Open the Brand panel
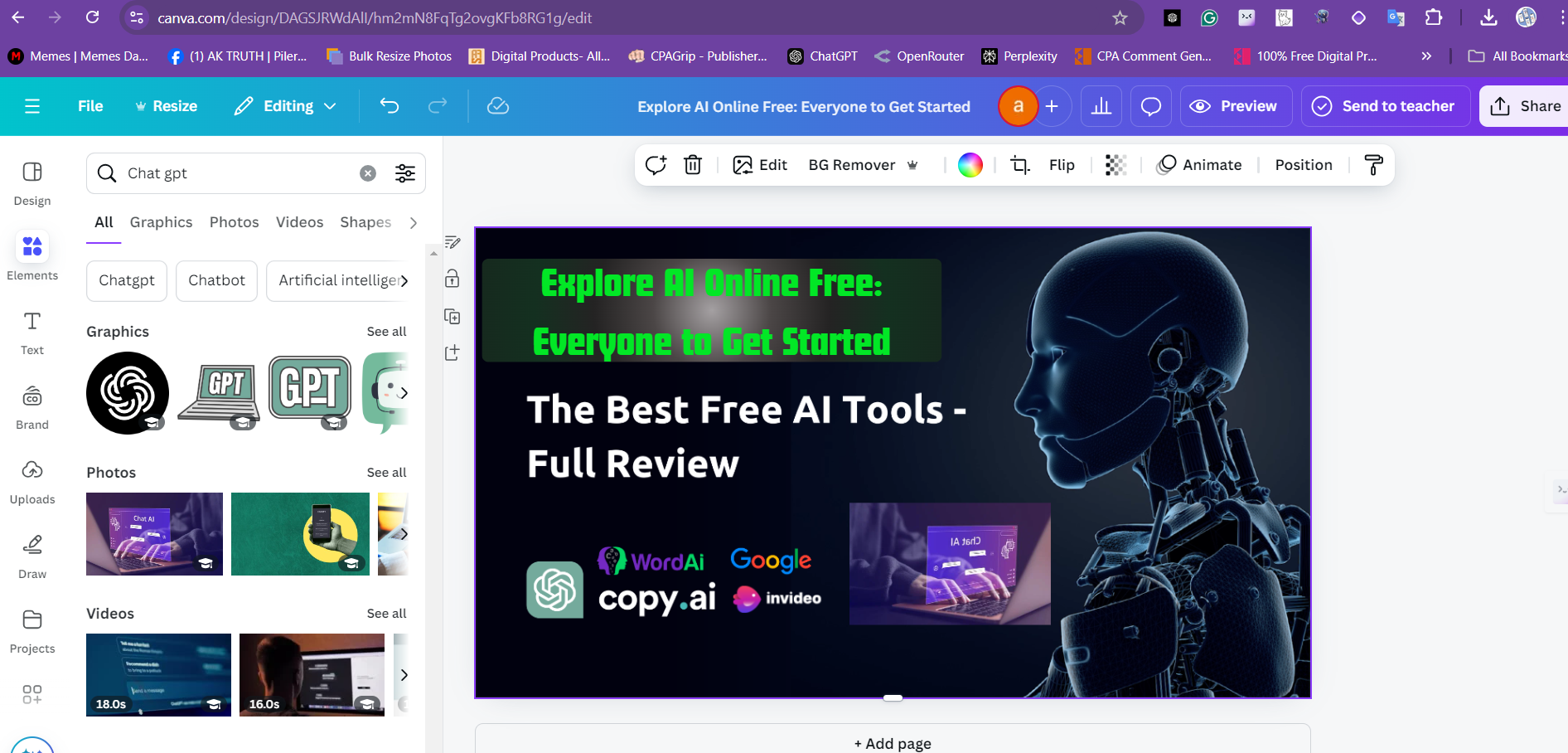Screen dimensions: 1568x753 (x=32, y=407)
